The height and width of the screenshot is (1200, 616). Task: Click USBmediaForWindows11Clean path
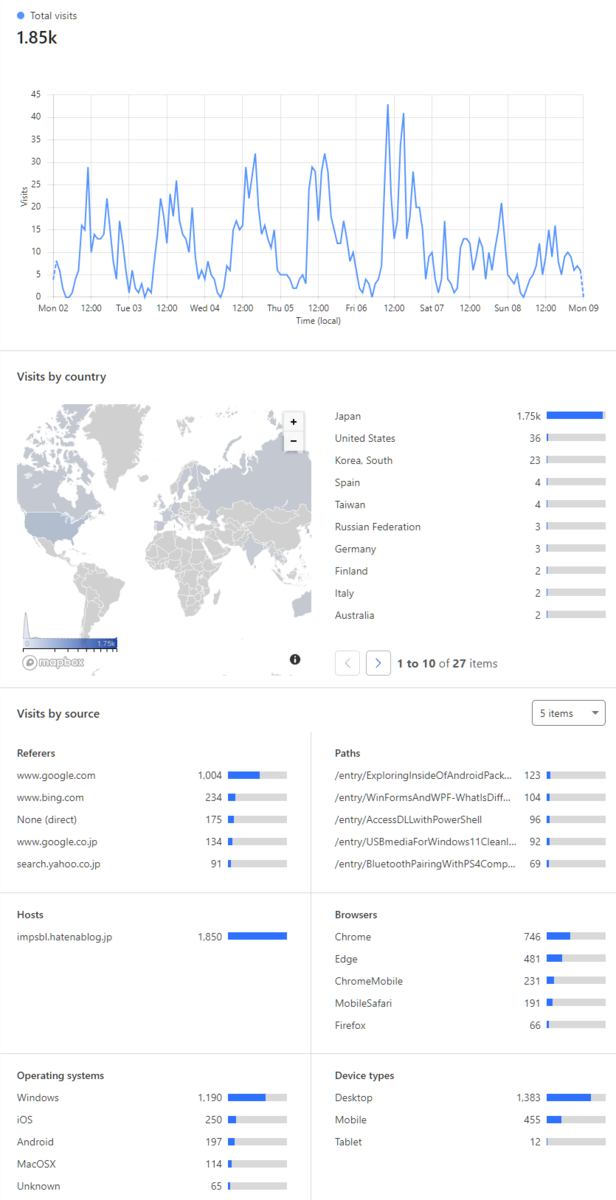click(424, 841)
